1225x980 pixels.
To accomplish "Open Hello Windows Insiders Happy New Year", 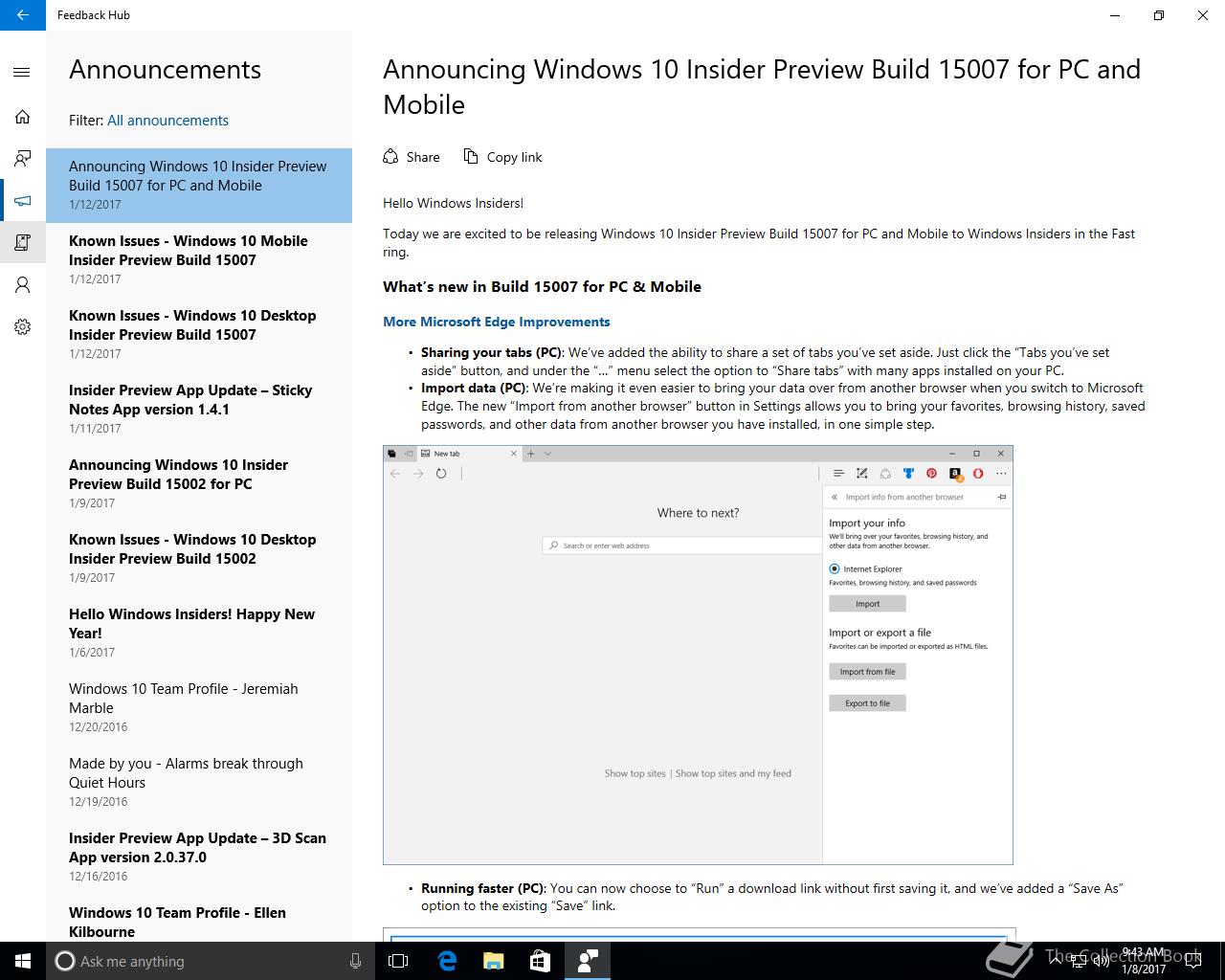I will pos(199,634).
